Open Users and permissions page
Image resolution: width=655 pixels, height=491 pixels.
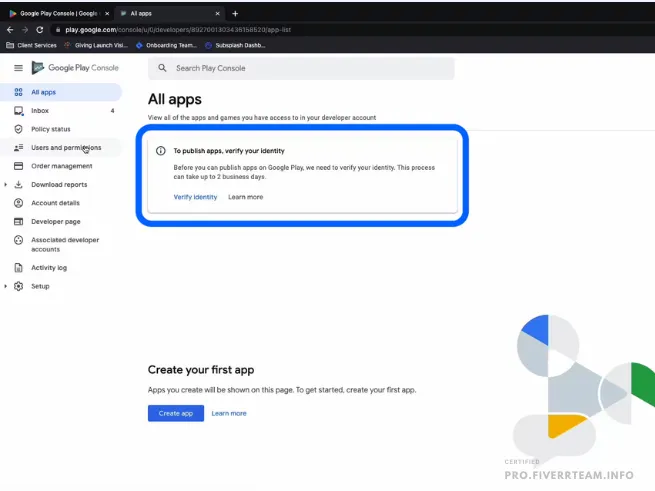click(x=61, y=148)
